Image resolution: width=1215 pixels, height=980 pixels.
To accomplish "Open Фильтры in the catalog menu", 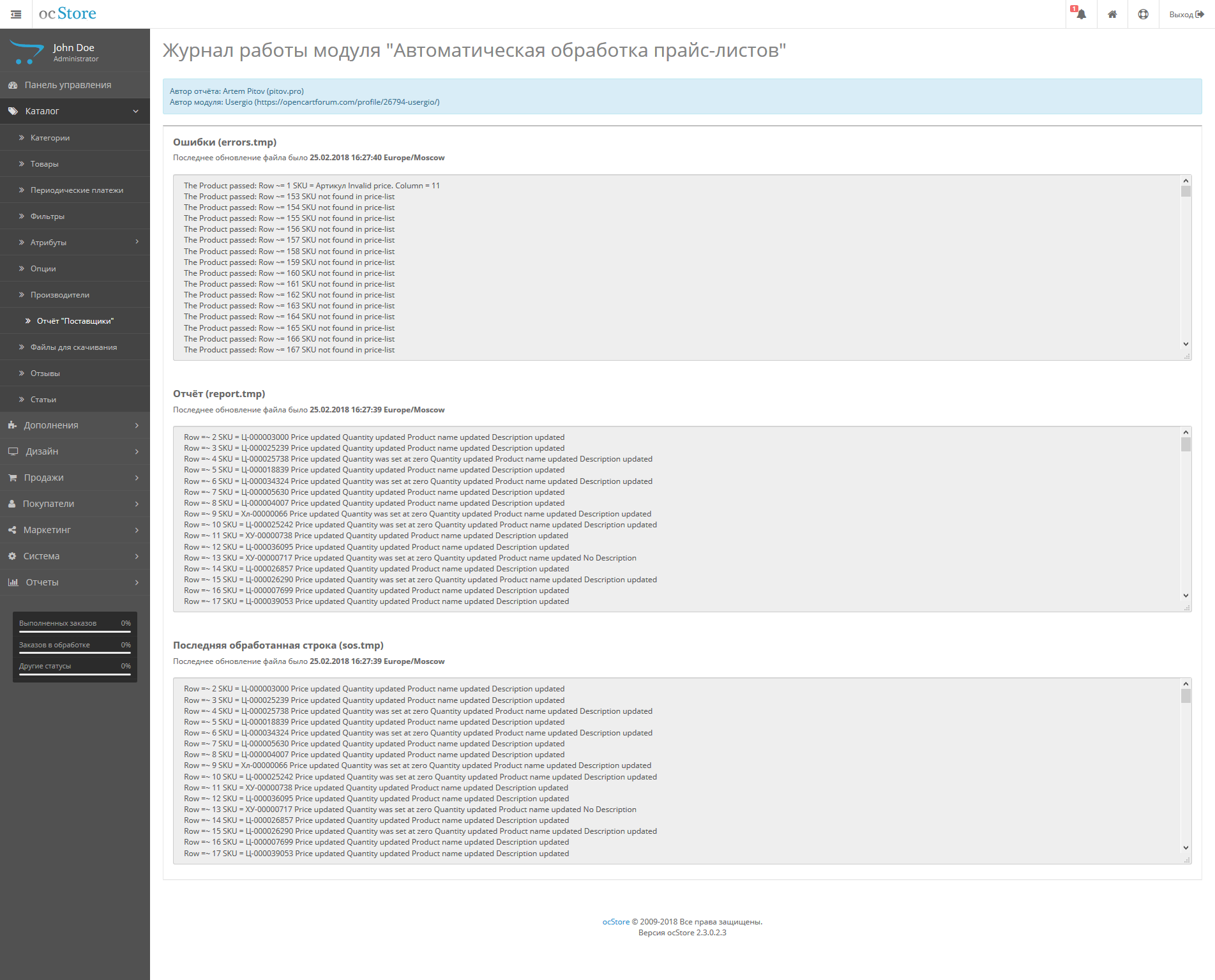I will (75, 216).
